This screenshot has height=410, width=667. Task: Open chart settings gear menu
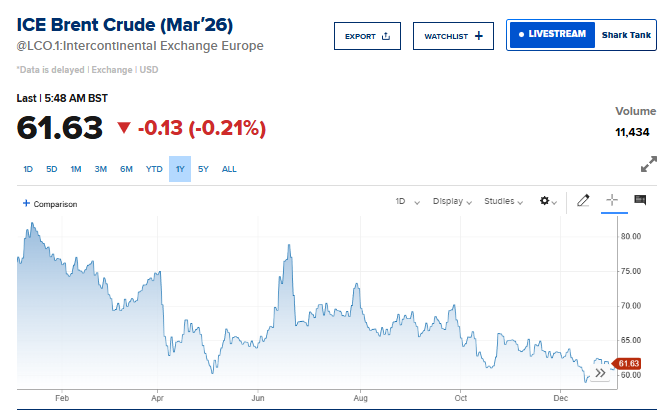point(548,201)
